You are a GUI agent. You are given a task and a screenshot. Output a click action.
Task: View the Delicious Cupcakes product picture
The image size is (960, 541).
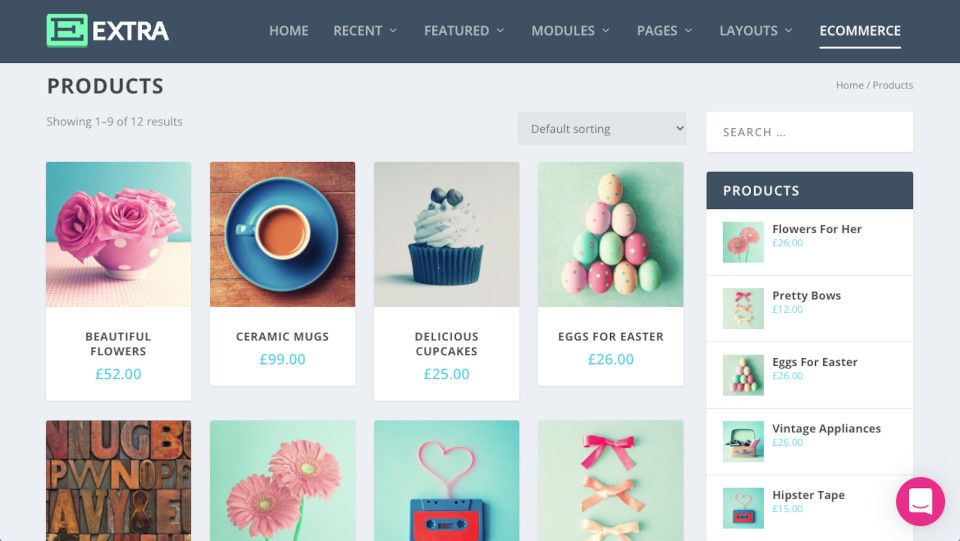click(446, 234)
